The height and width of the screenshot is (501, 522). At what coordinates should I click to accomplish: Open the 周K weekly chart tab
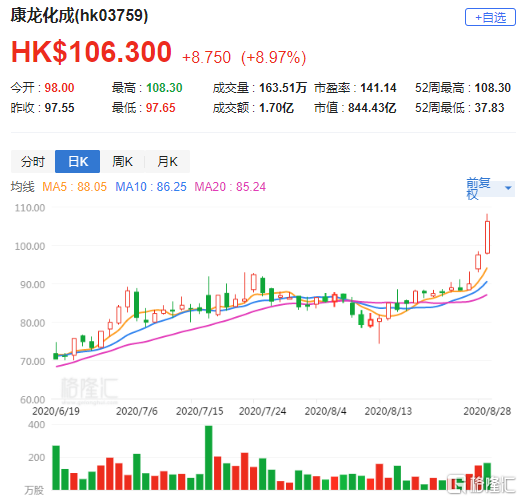(x=122, y=162)
